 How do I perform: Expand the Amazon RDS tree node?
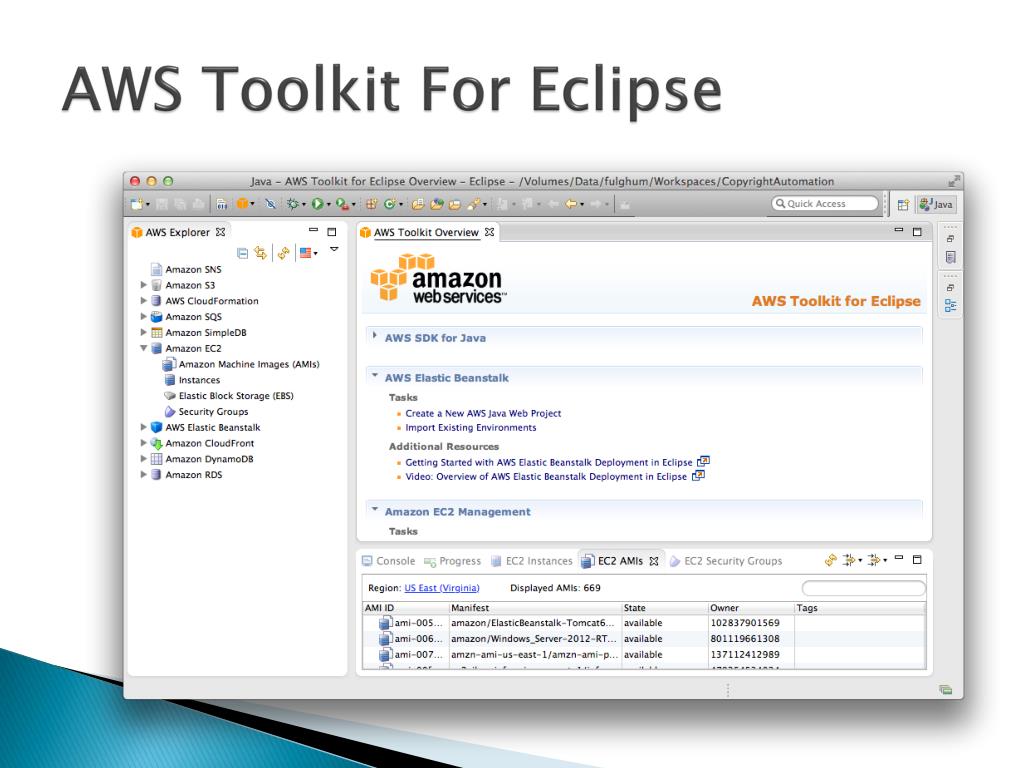[144, 475]
